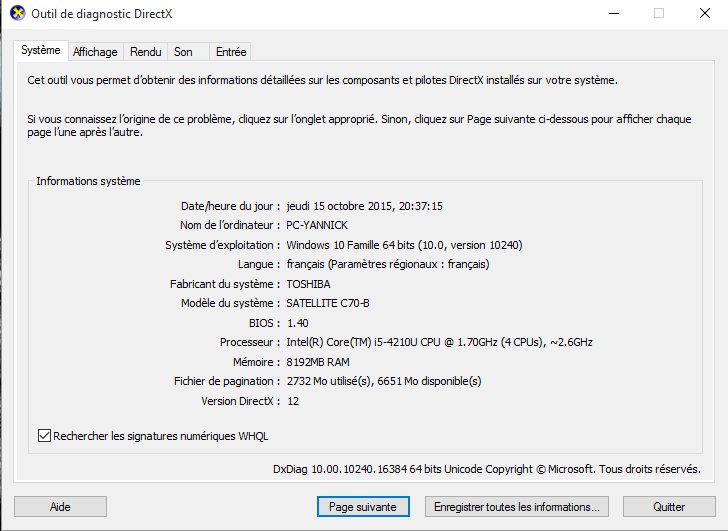
Task: Click memory value 8192MB RAM
Action: (x=318, y=362)
